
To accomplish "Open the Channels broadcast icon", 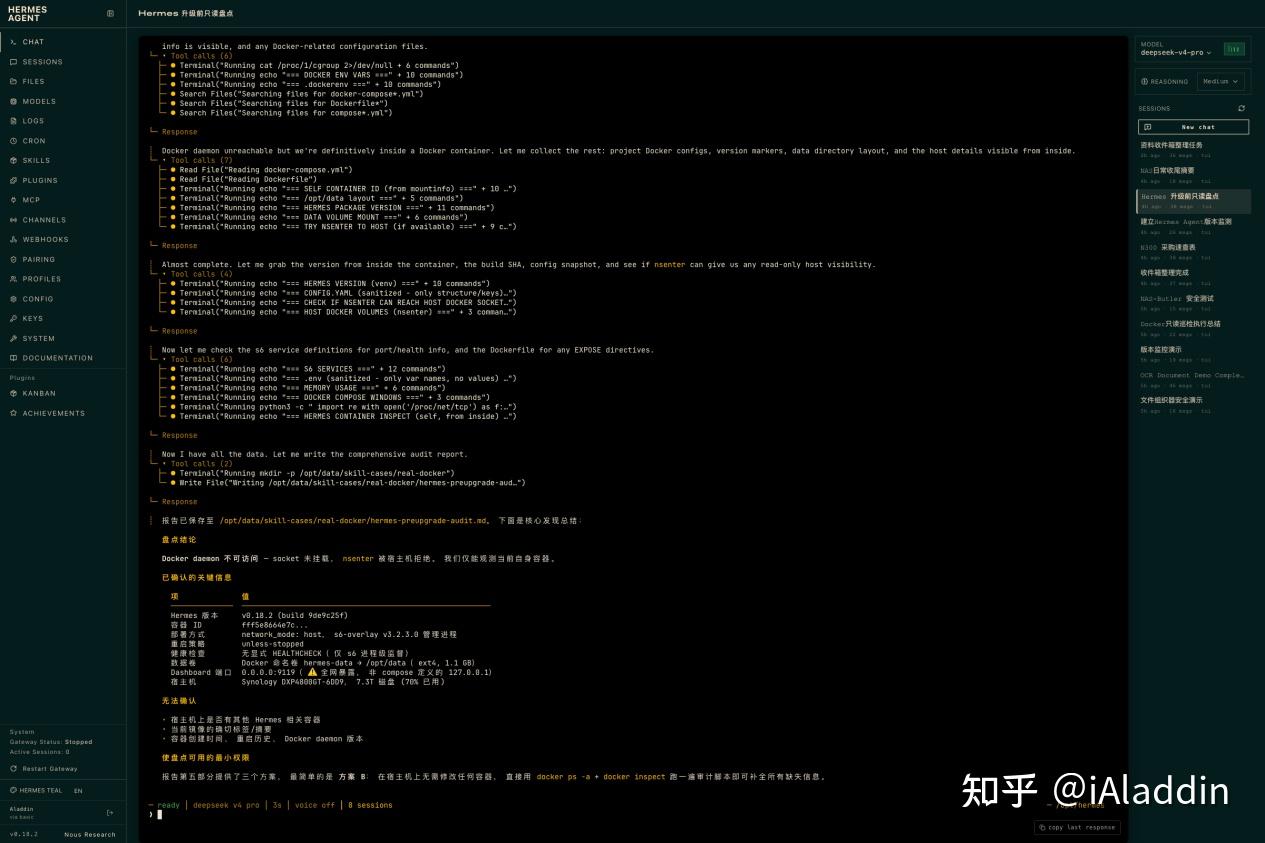I will point(13,220).
